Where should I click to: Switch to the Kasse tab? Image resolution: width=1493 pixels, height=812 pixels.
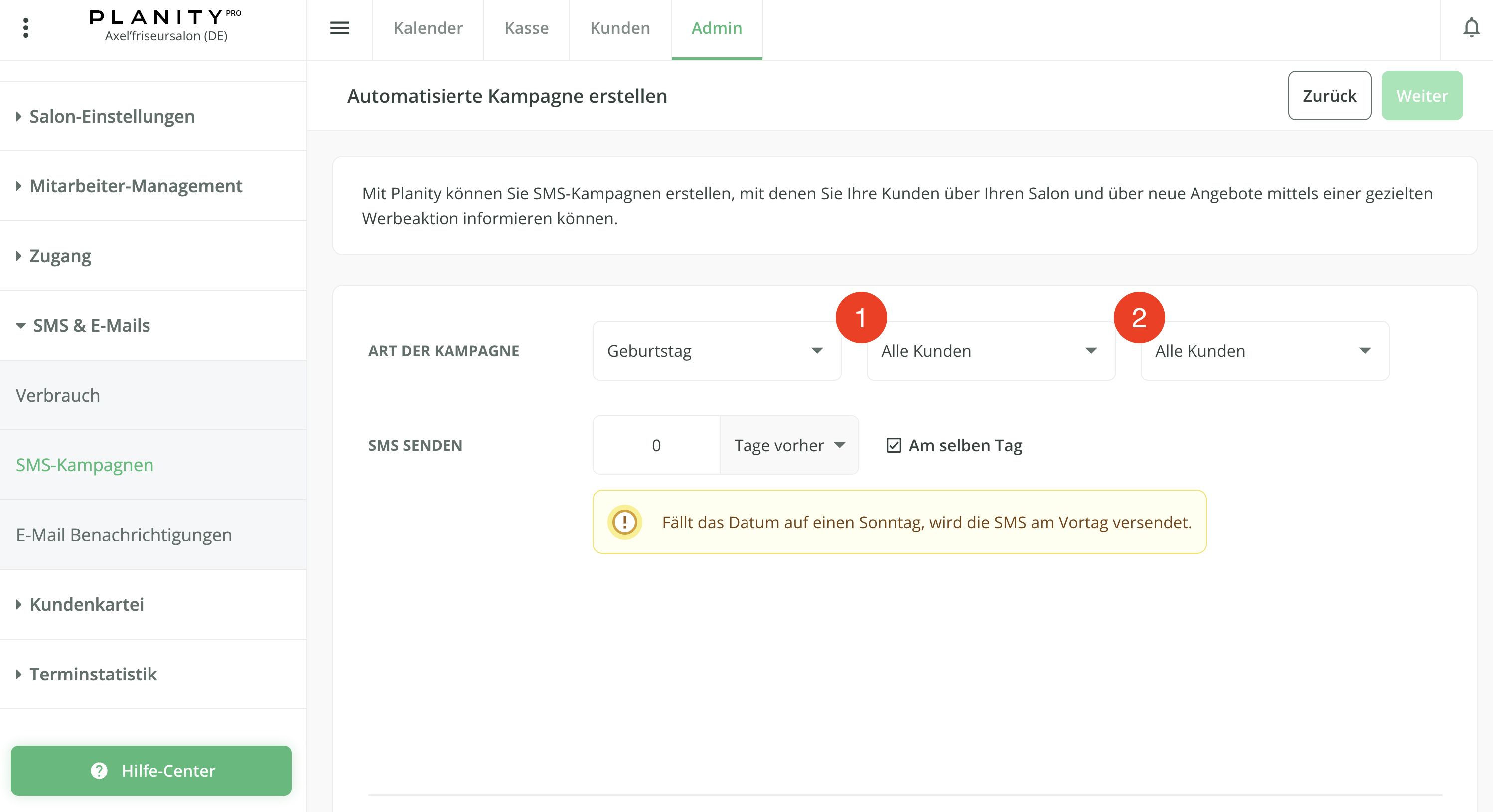pos(526,28)
